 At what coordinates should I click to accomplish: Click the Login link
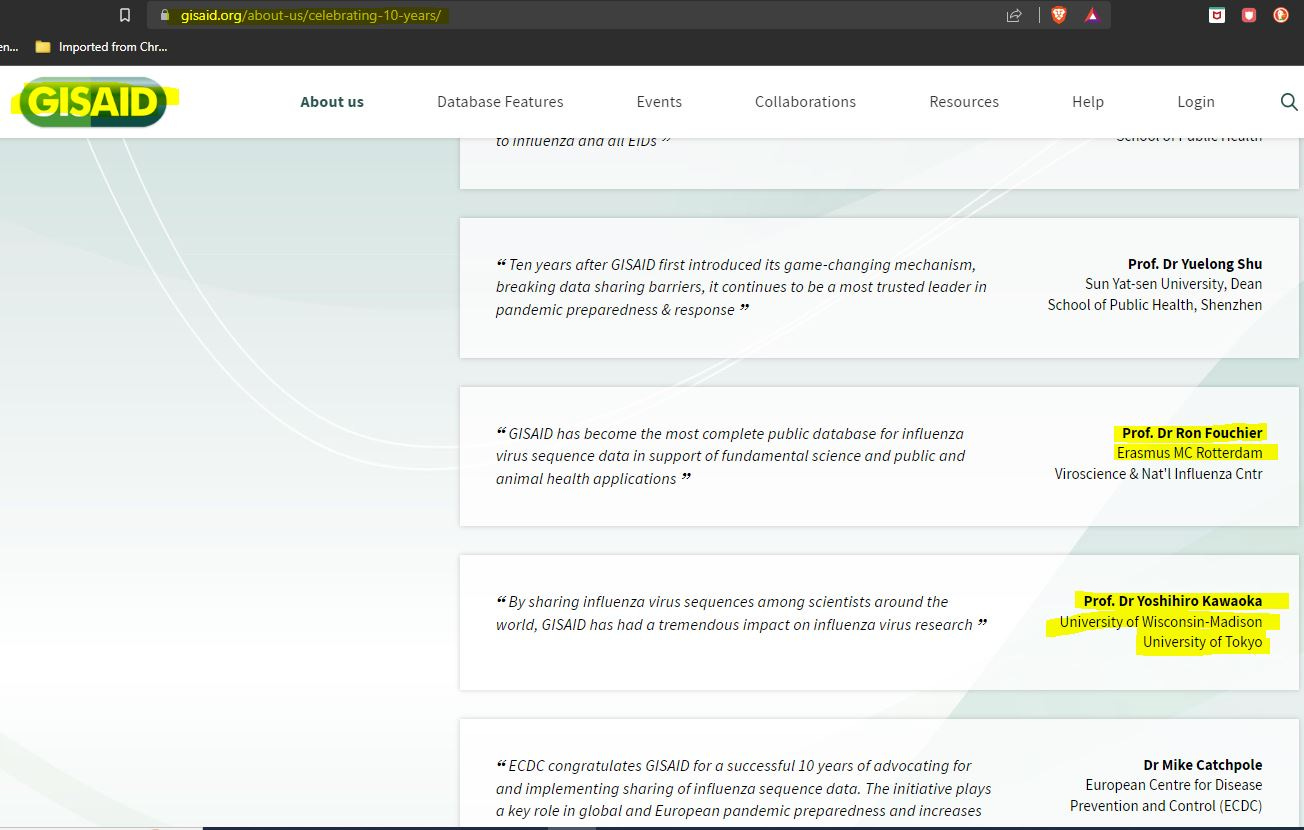[x=1196, y=102]
